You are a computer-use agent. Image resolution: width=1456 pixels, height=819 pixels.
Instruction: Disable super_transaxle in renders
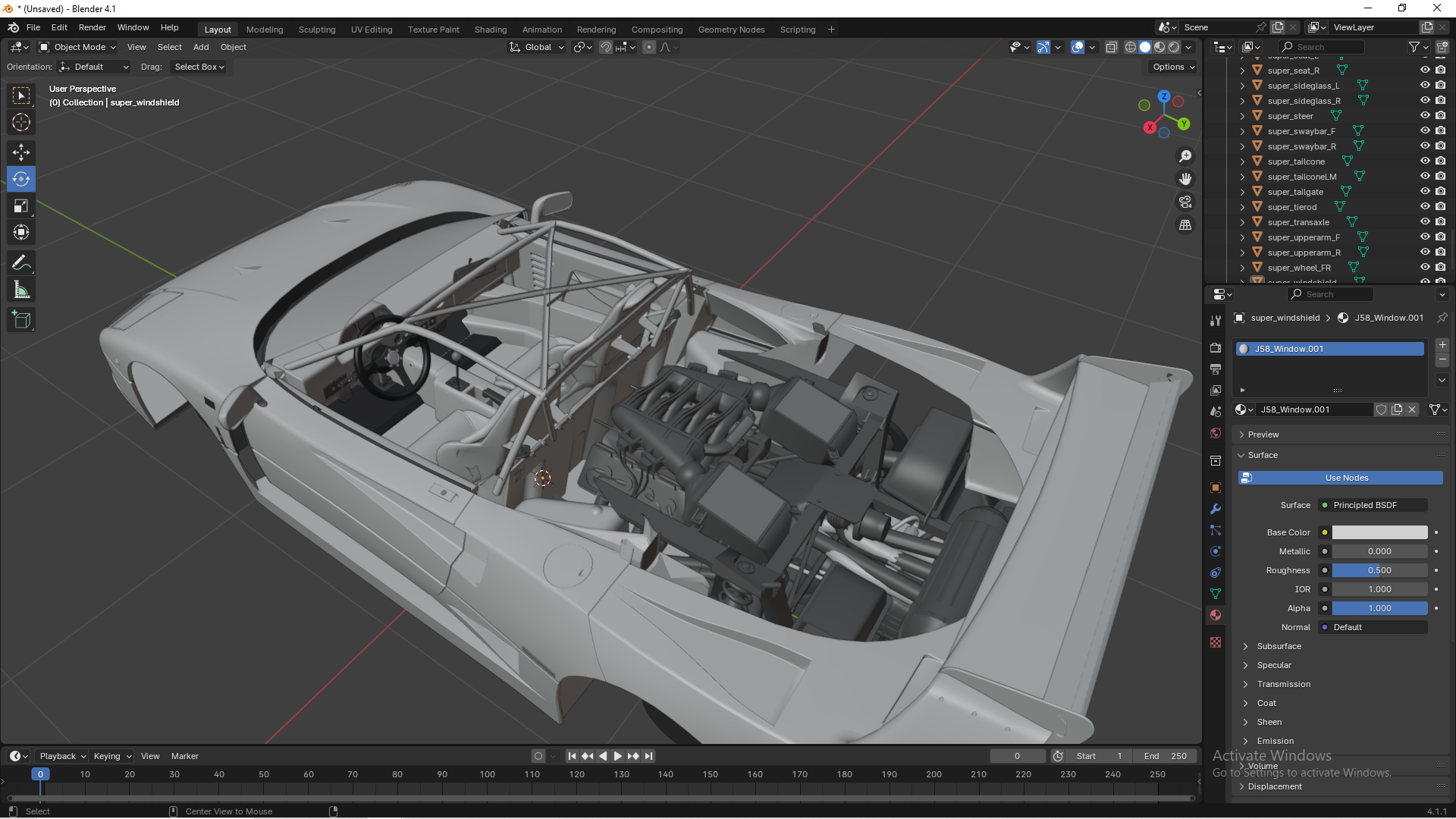click(1440, 221)
